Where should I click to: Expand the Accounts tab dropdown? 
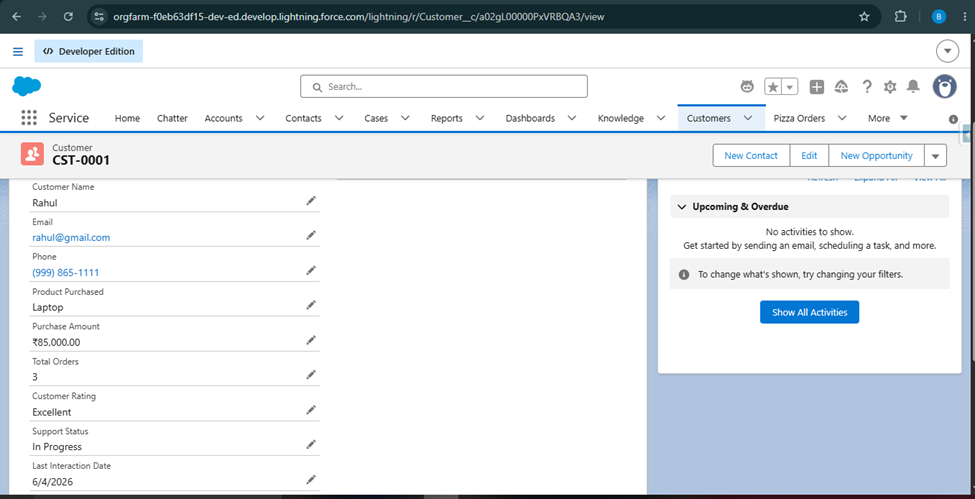pyautogui.click(x=260, y=118)
